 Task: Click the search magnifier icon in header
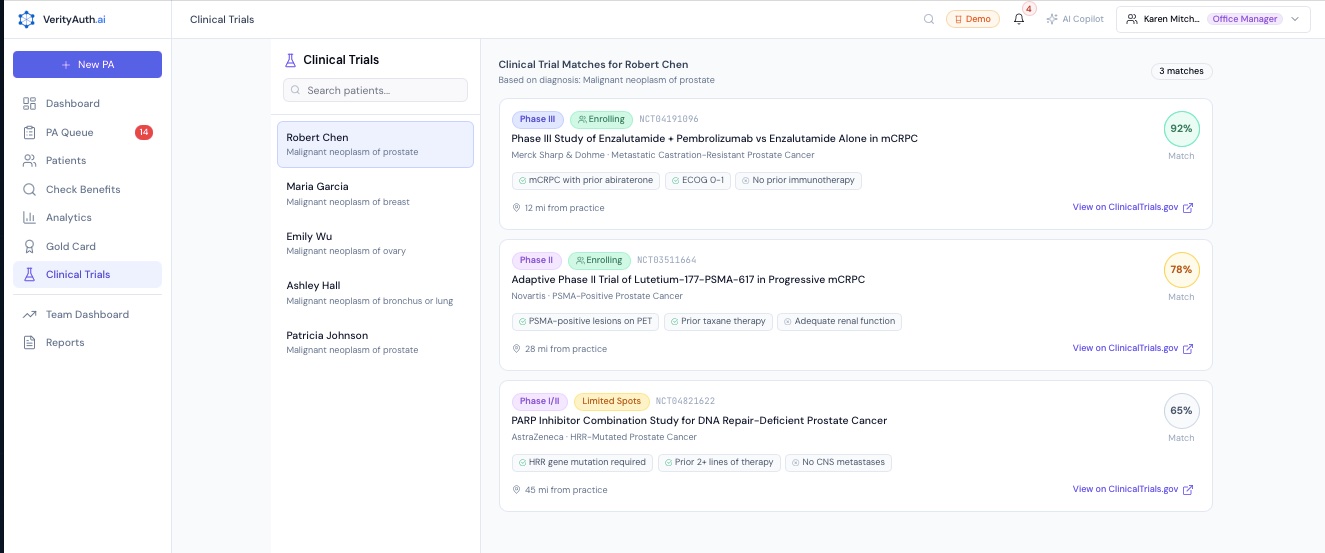pos(929,19)
